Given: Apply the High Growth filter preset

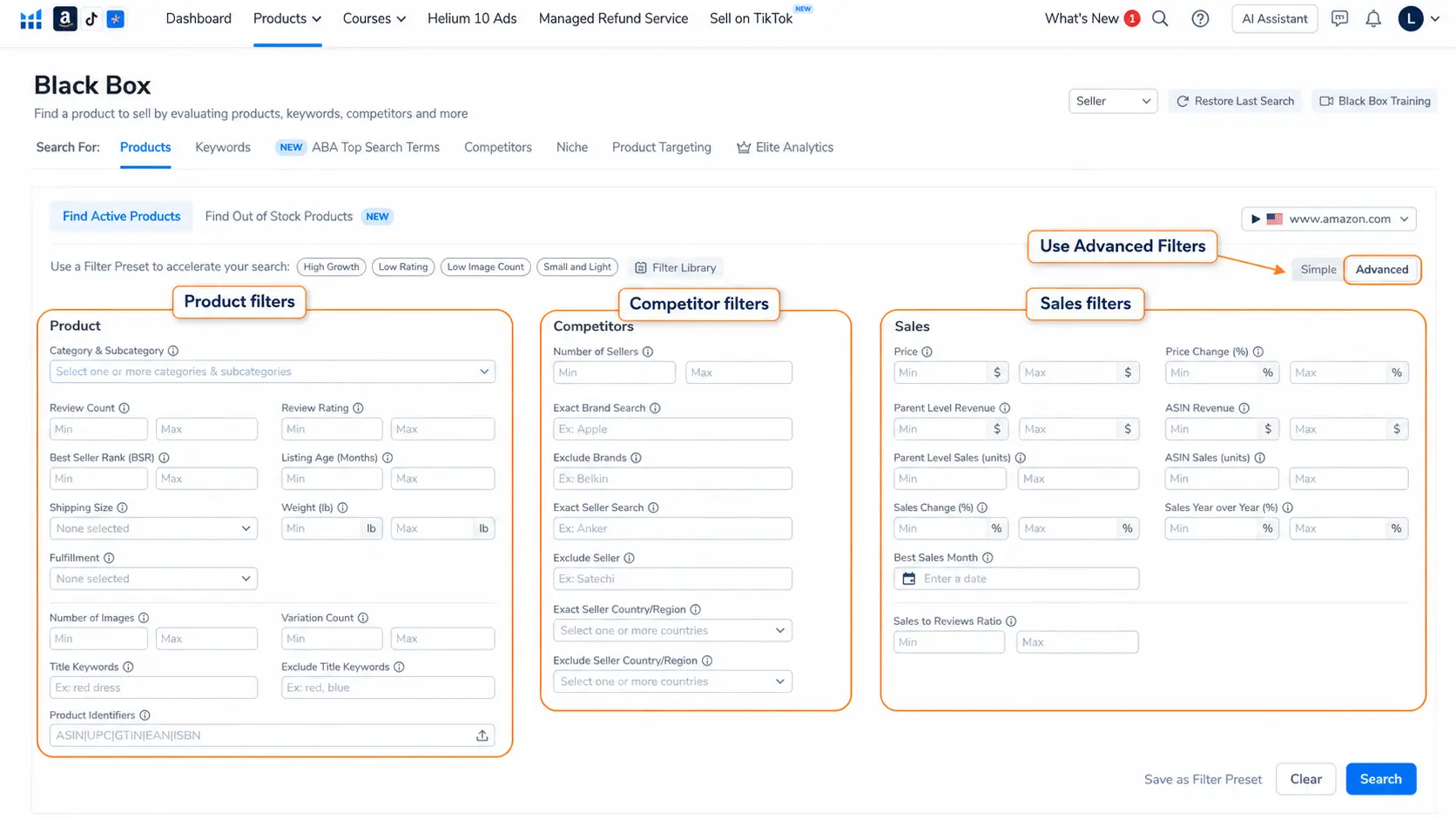Looking at the screenshot, I should click(331, 267).
